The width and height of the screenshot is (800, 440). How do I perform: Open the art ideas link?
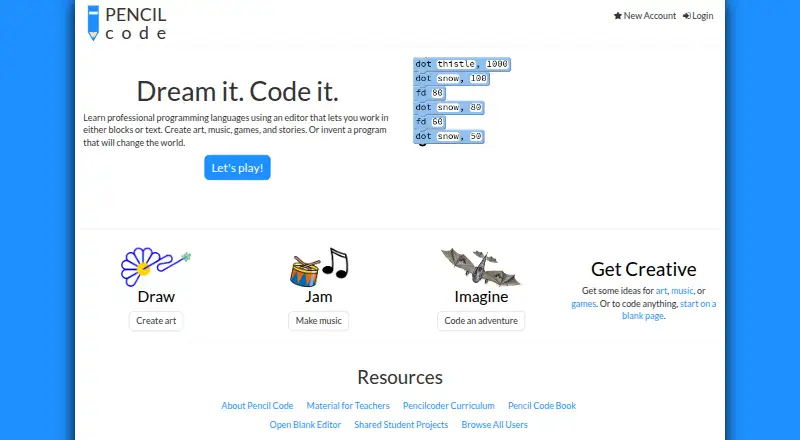coord(661,291)
